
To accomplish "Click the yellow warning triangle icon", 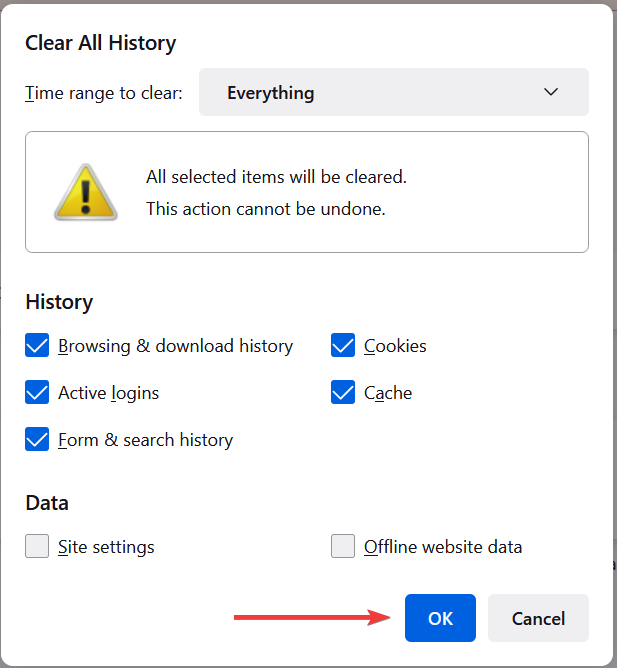I will pyautogui.click(x=86, y=192).
